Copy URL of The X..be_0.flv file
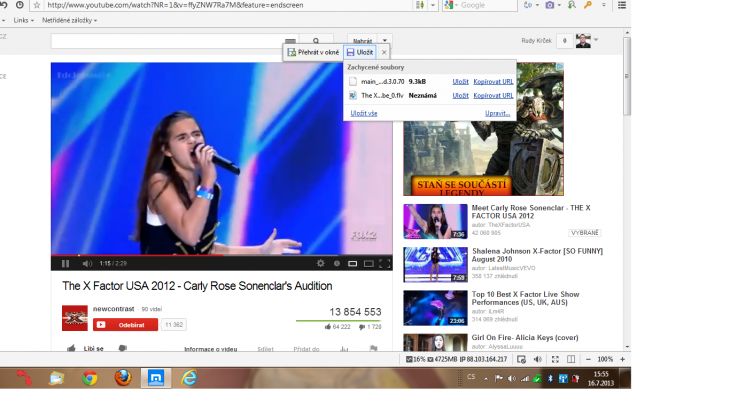Image resolution: width=730 pixels, height=410 pixels. [493, 95]
